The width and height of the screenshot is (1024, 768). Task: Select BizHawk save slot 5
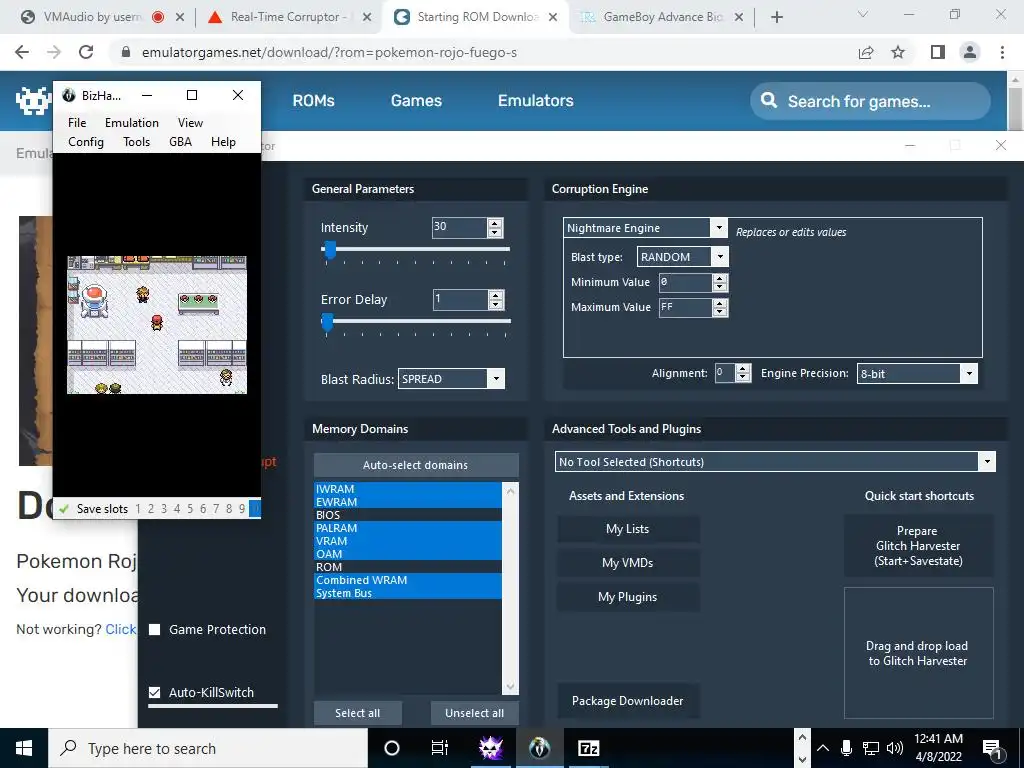pyautogui.click(x=190, y=509)
